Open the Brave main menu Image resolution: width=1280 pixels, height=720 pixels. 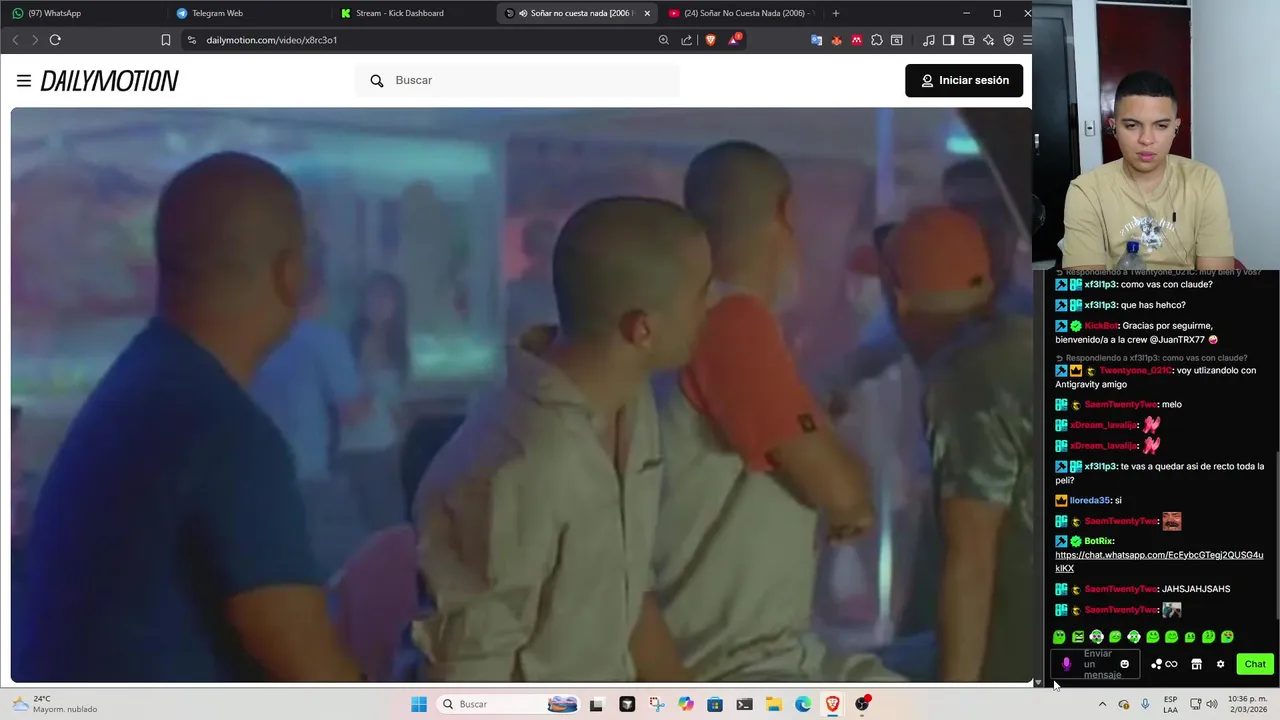pyautogui.click(x=1026, y=40)
